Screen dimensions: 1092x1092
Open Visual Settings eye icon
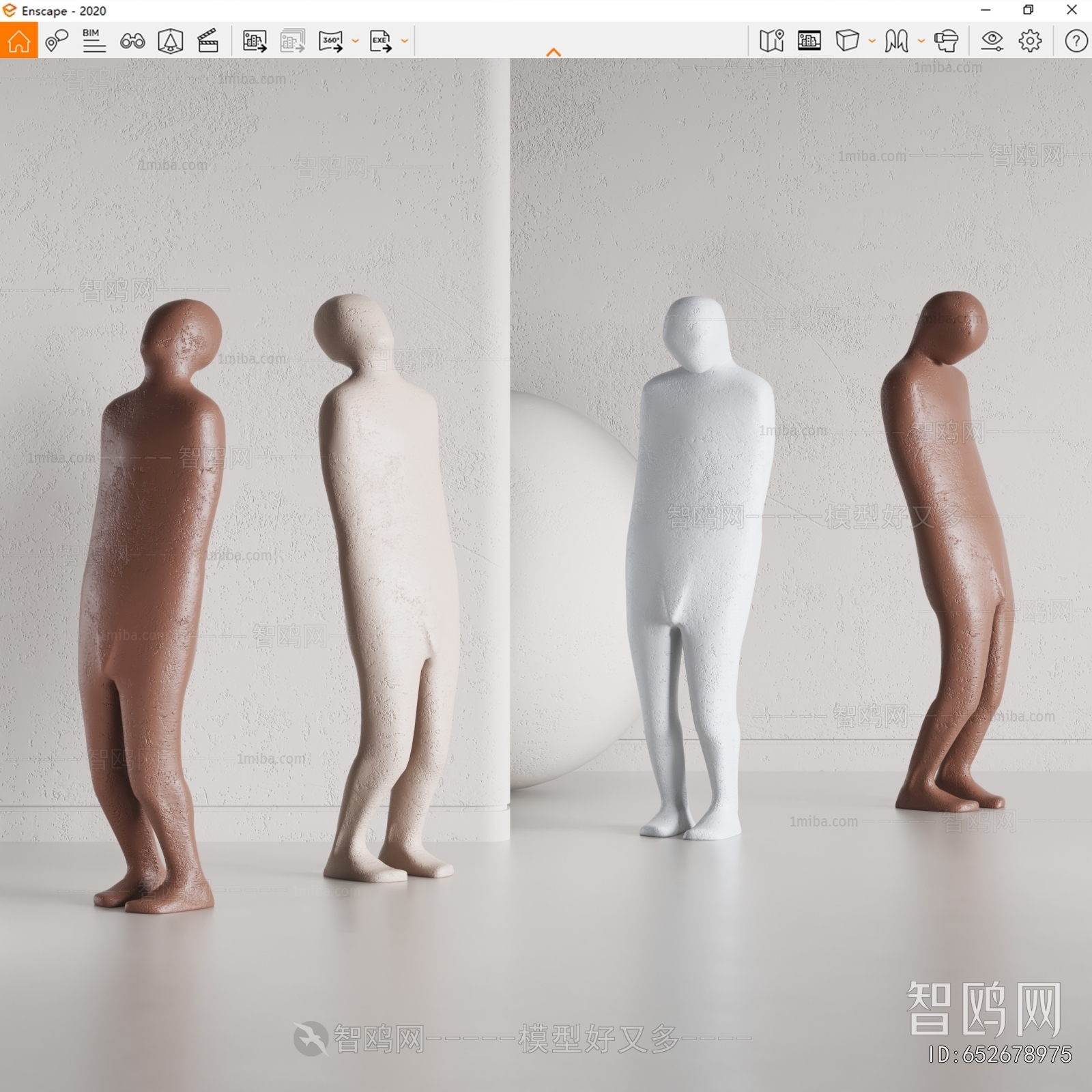click(992, 41)
